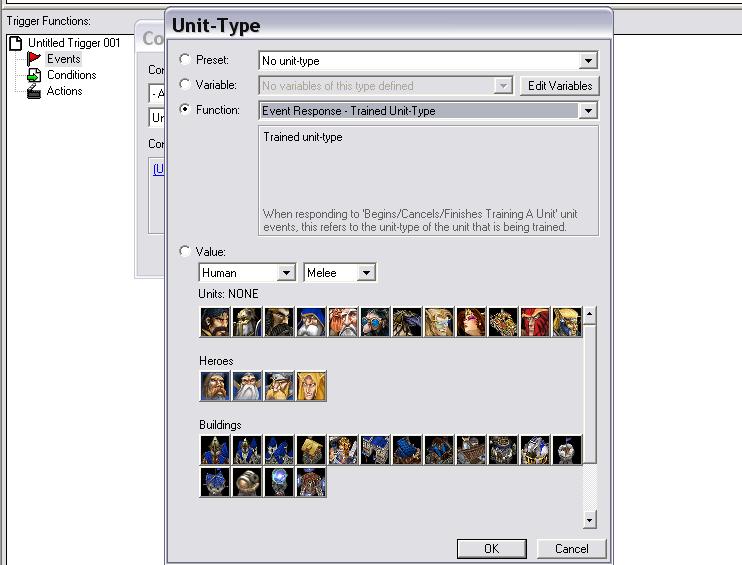Choose the Mountain King hero icon

point(279,386)
